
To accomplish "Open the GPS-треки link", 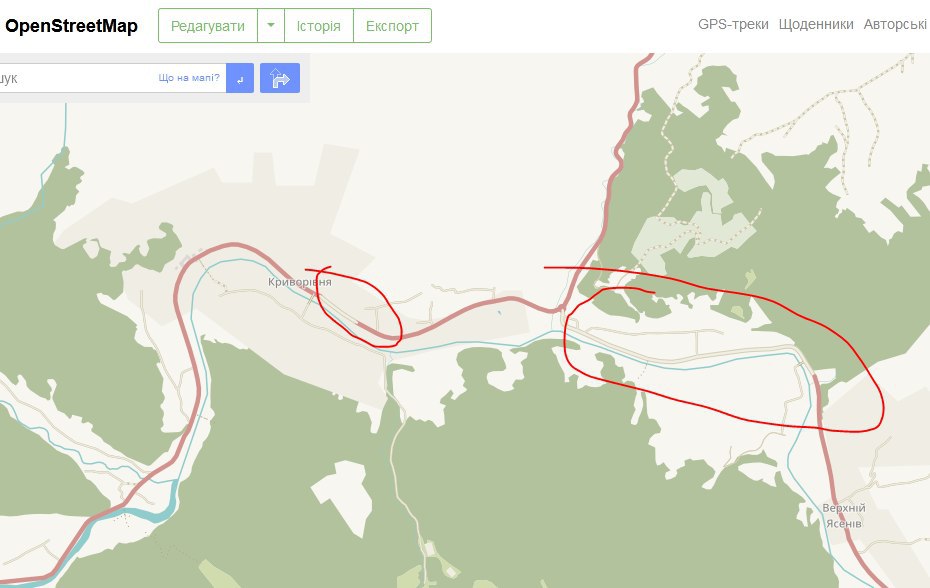I will [733, 24].
